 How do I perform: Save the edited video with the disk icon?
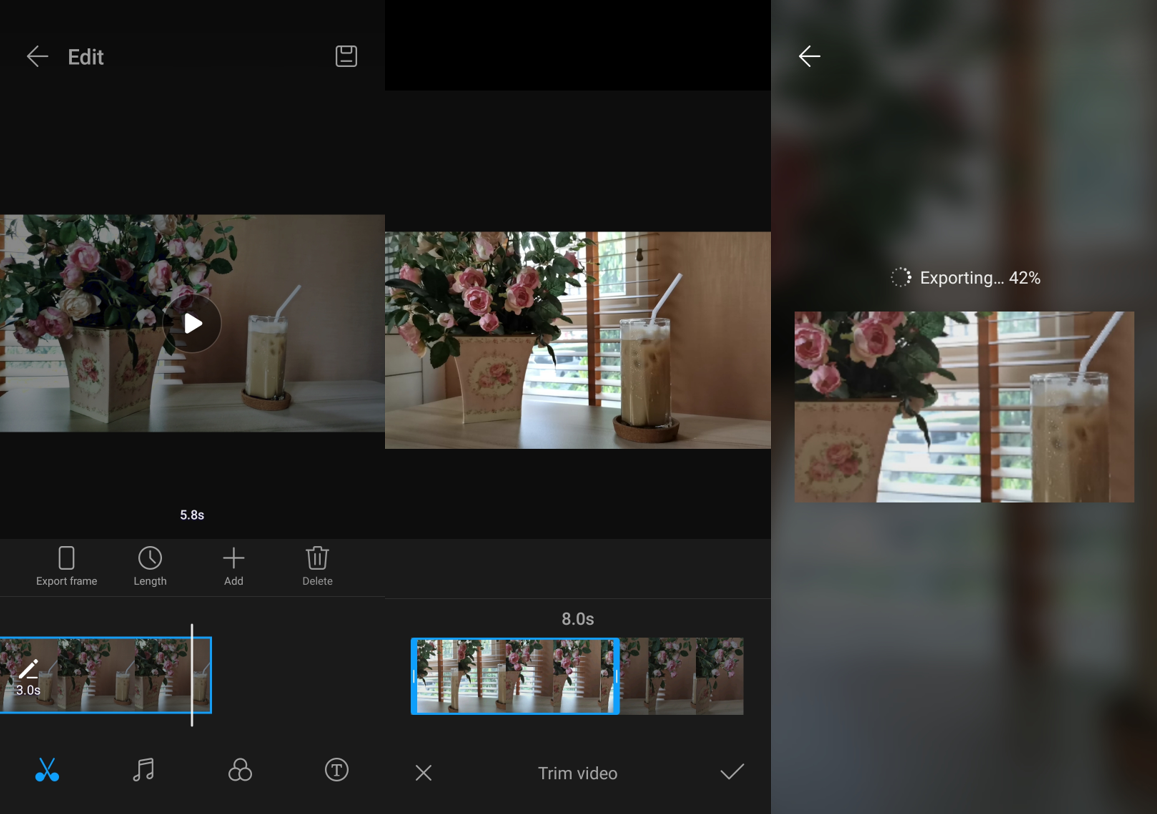click(346, 56)
